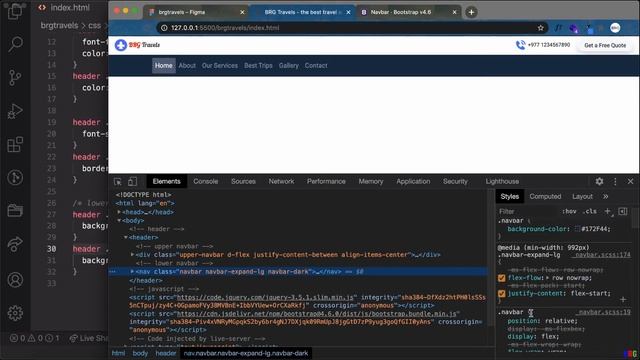Click the phone icon beside +977 number
Viewport: 640px width, 360px height.
tap(520, 45)
